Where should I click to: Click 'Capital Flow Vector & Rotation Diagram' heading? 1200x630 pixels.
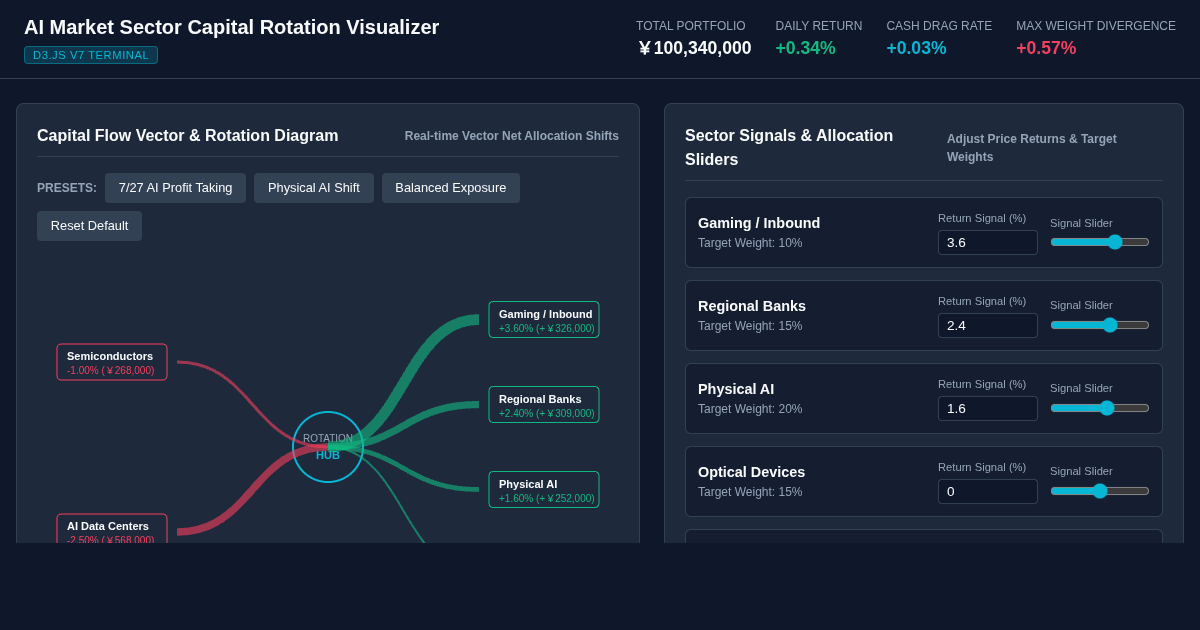[x=188, y=136]
